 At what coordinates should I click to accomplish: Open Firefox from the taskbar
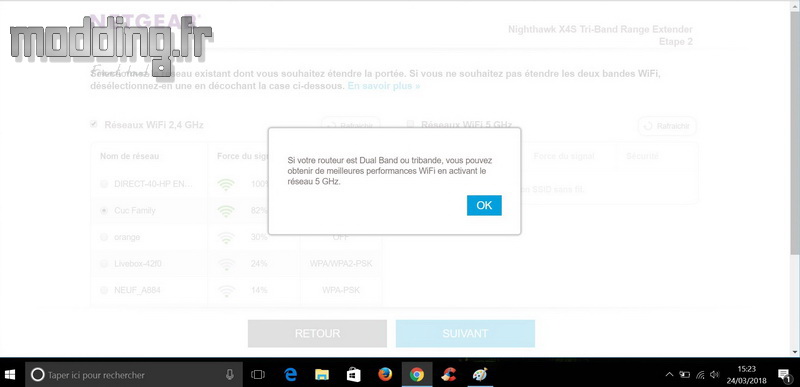click(385, 375)
